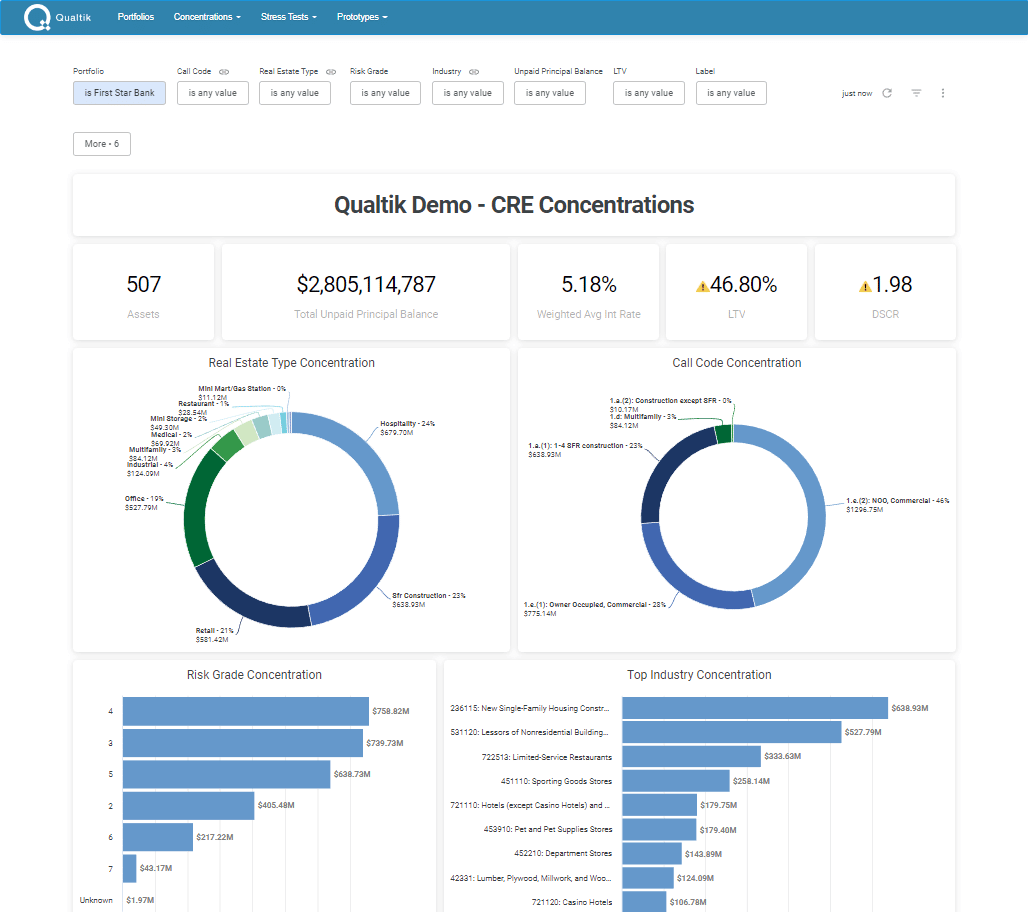Click the link icon beside Real Estate Type

pos(330,71)
